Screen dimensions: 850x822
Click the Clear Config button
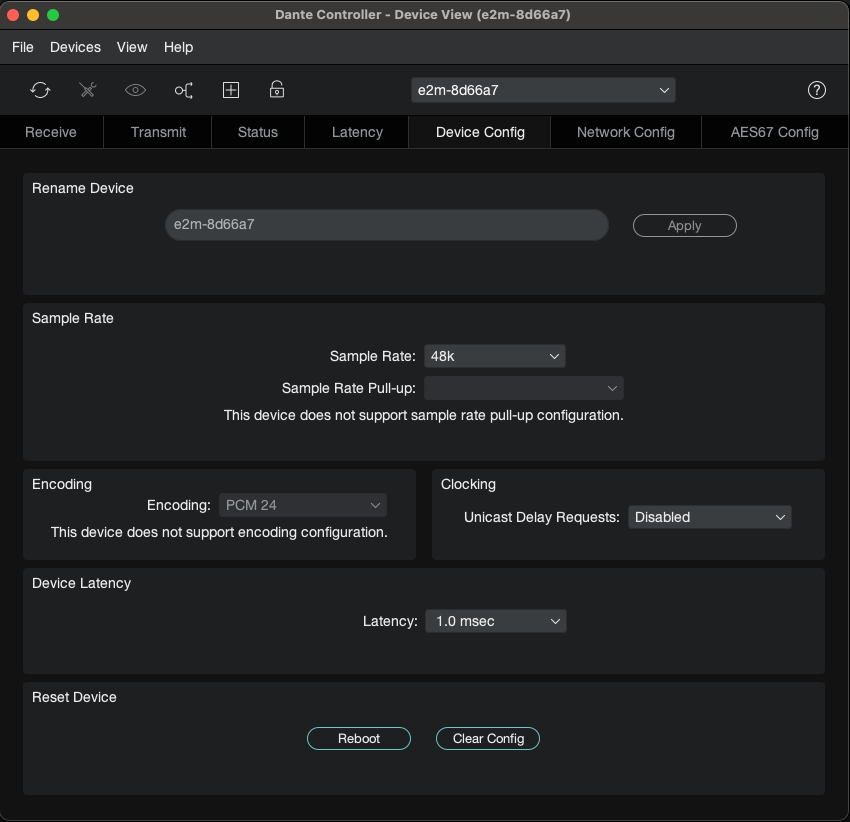tap(488, 738)
